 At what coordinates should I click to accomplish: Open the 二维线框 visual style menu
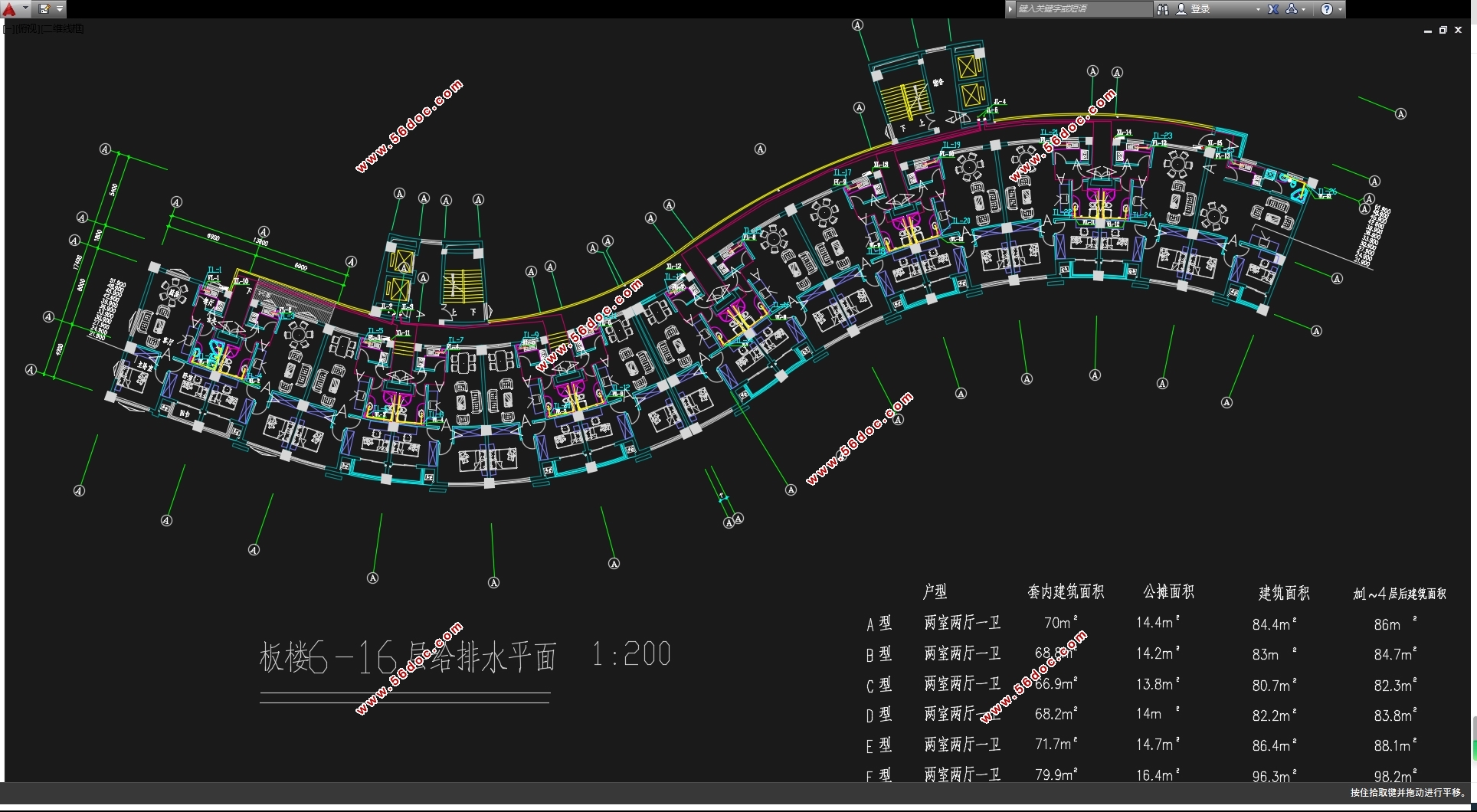click(63, 29)
